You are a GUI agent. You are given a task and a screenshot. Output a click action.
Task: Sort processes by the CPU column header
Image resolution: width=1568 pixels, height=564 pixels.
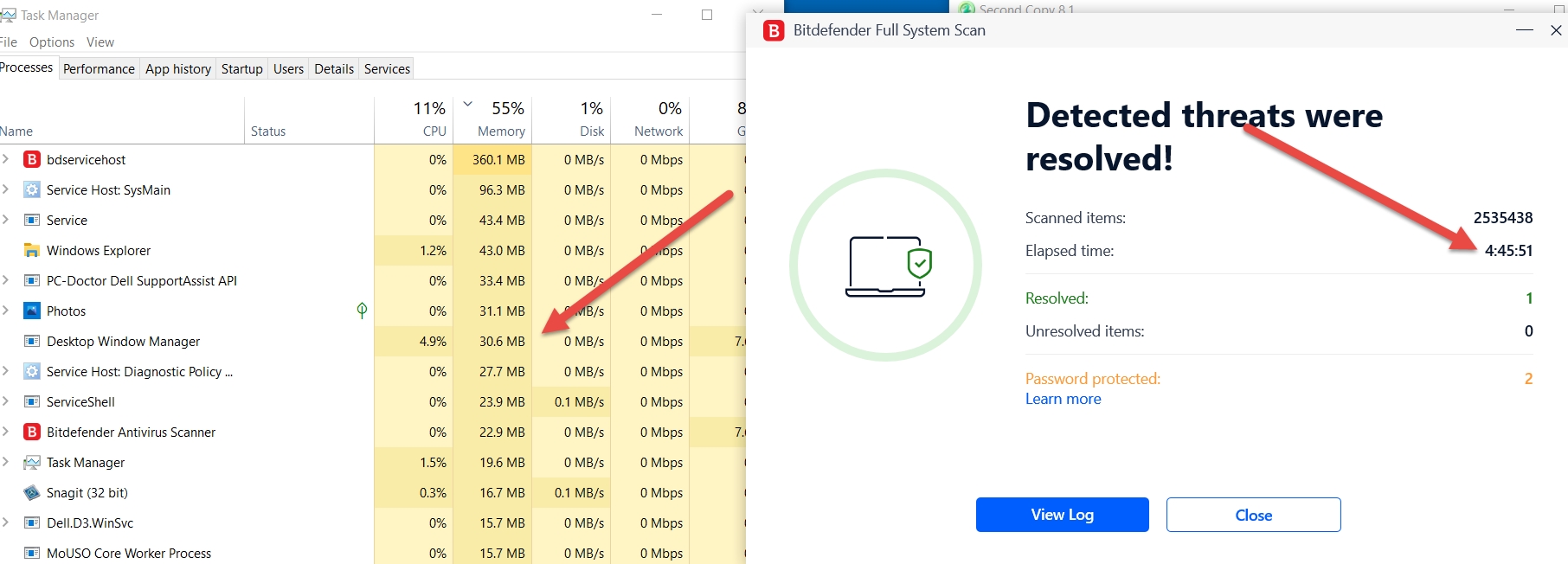414,119
